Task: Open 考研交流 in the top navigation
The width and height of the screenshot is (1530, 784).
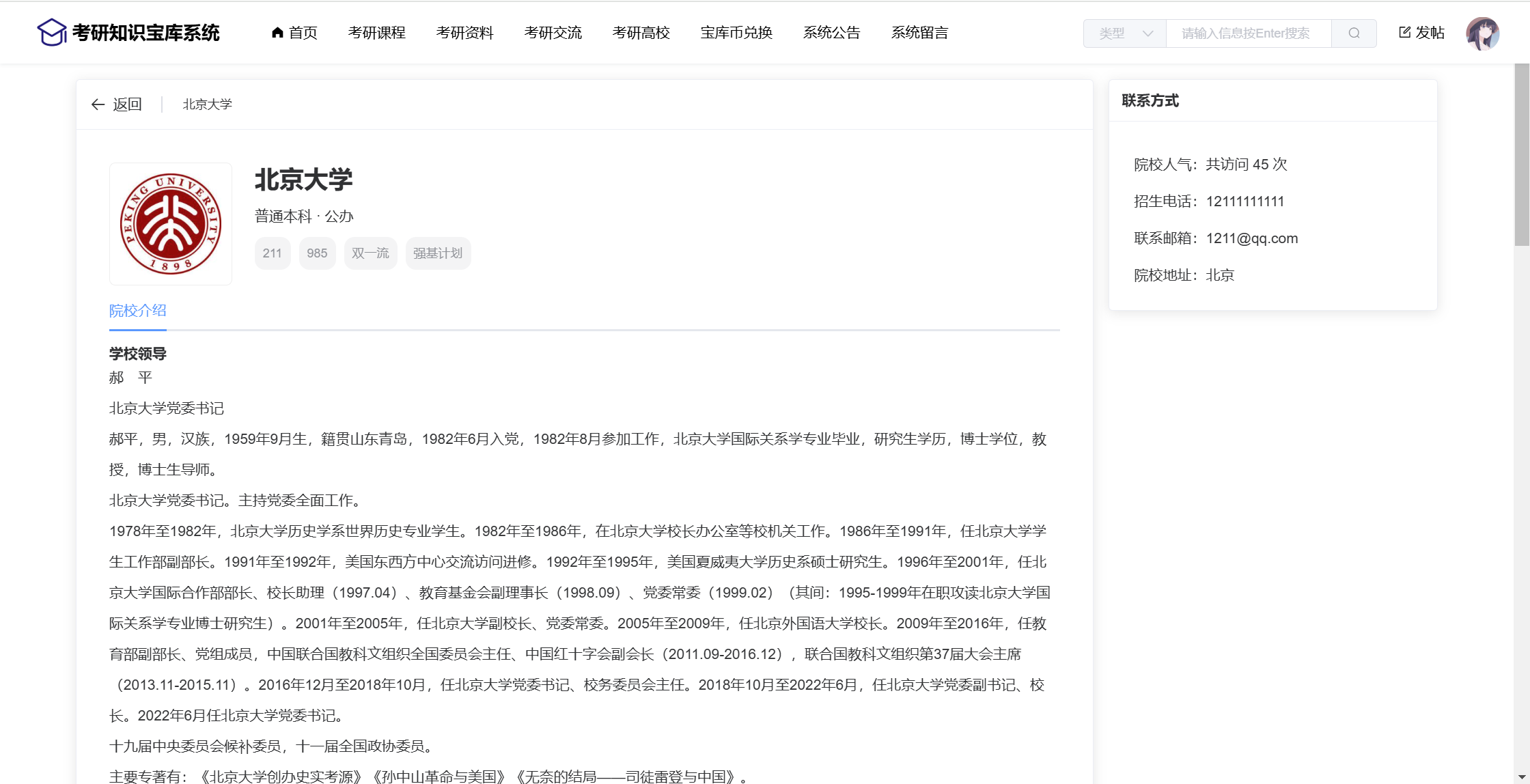Action: pyautogui.click(x=553, y=33)
